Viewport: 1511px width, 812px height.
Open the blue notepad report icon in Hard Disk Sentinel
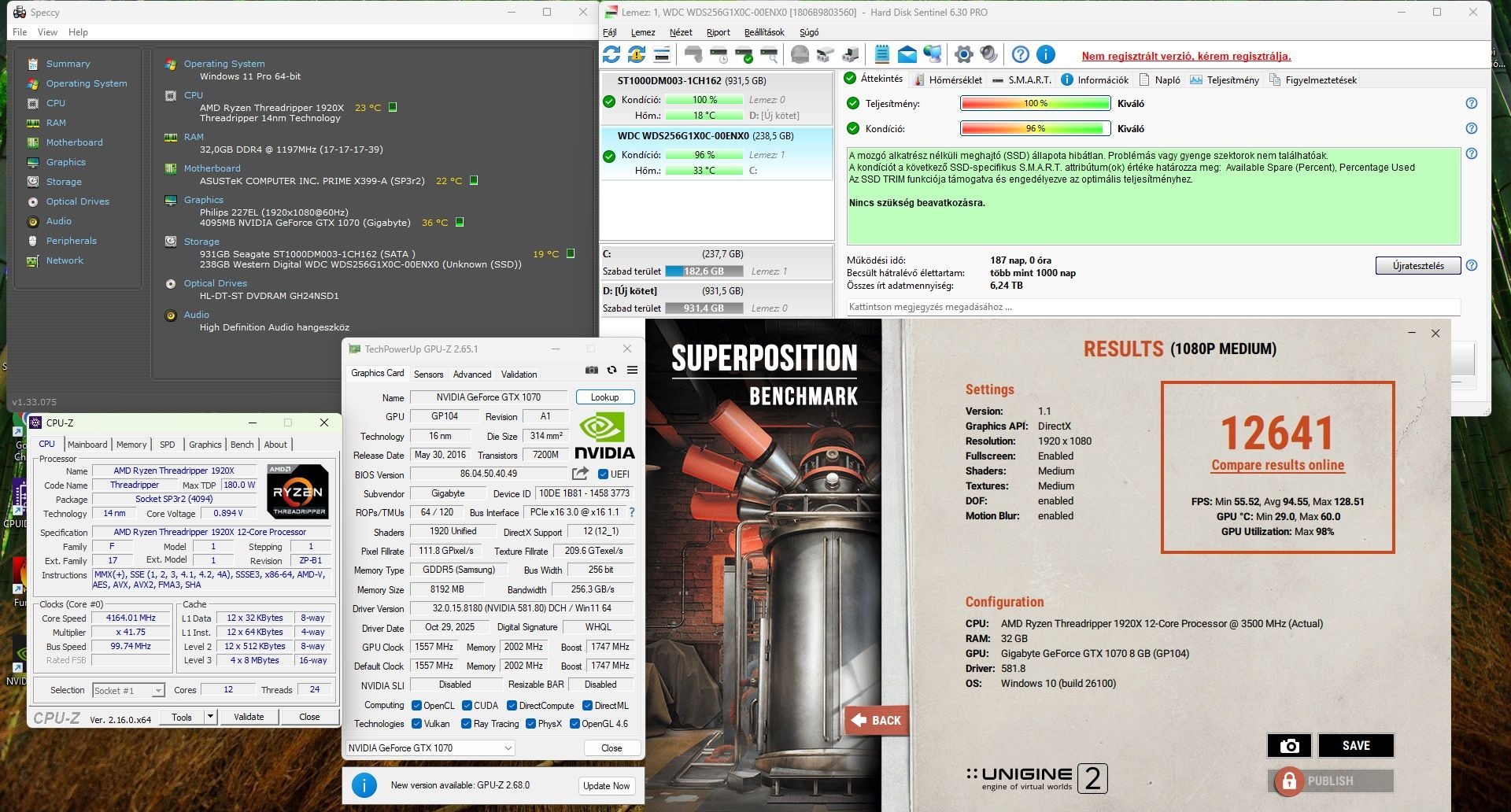click(882, 54)
